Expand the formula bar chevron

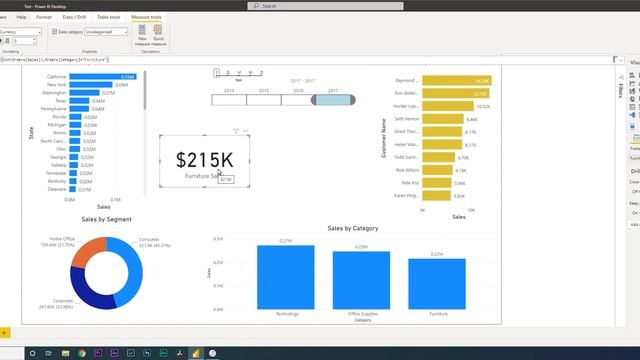(x=621, y=60)
